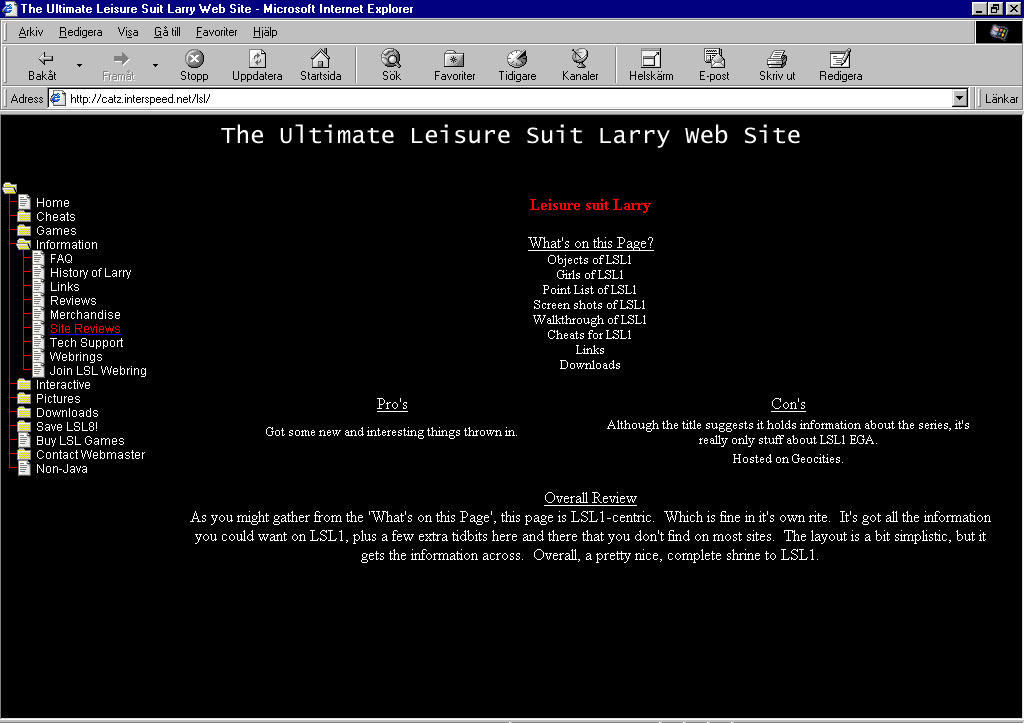The width and height of the screenshot is (1024, 723).
Task: Click the IE icon in title bar
Action: [x=9, y=8]
